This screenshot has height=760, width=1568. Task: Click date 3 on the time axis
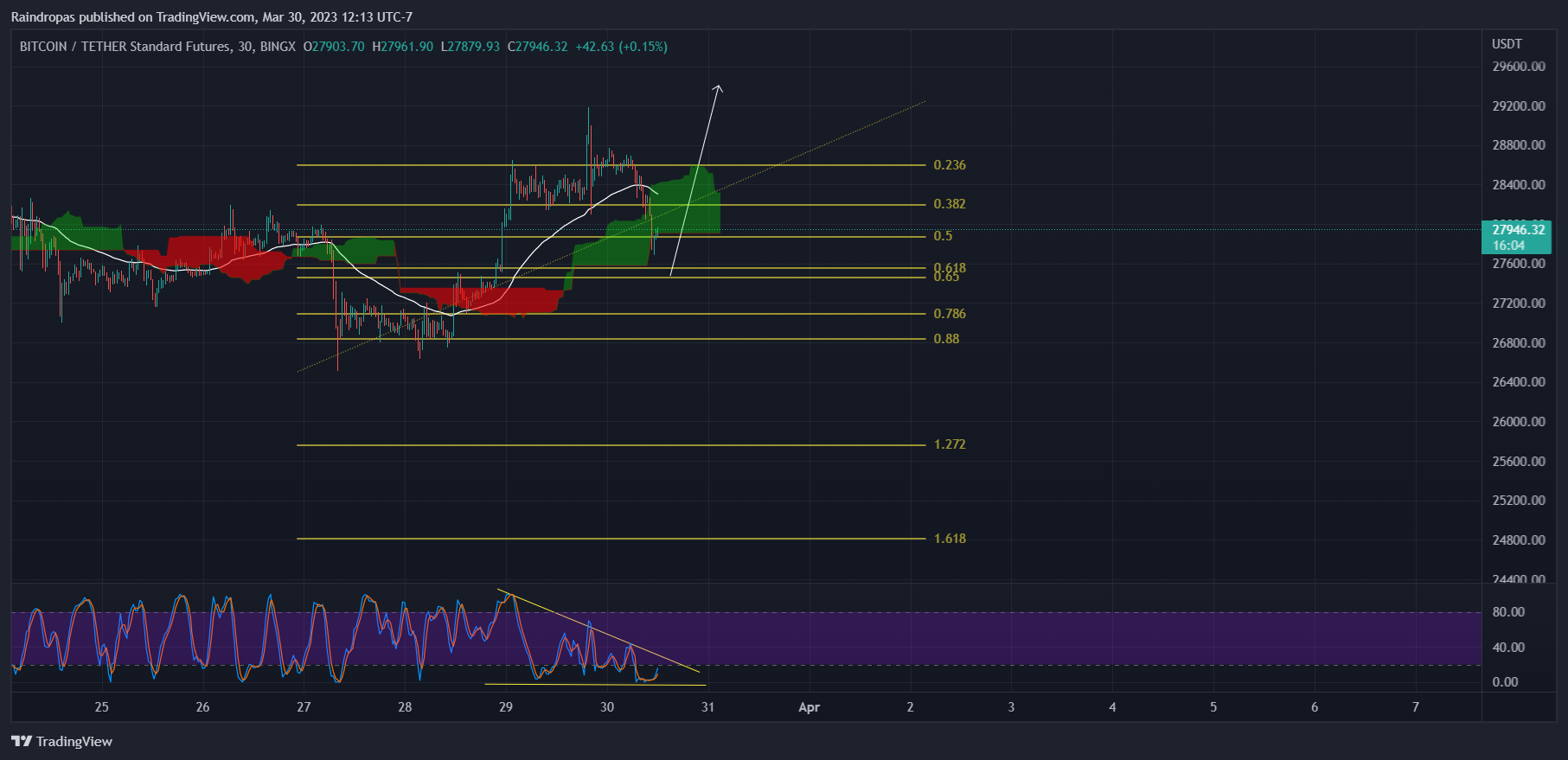(x=1011, y=707)
